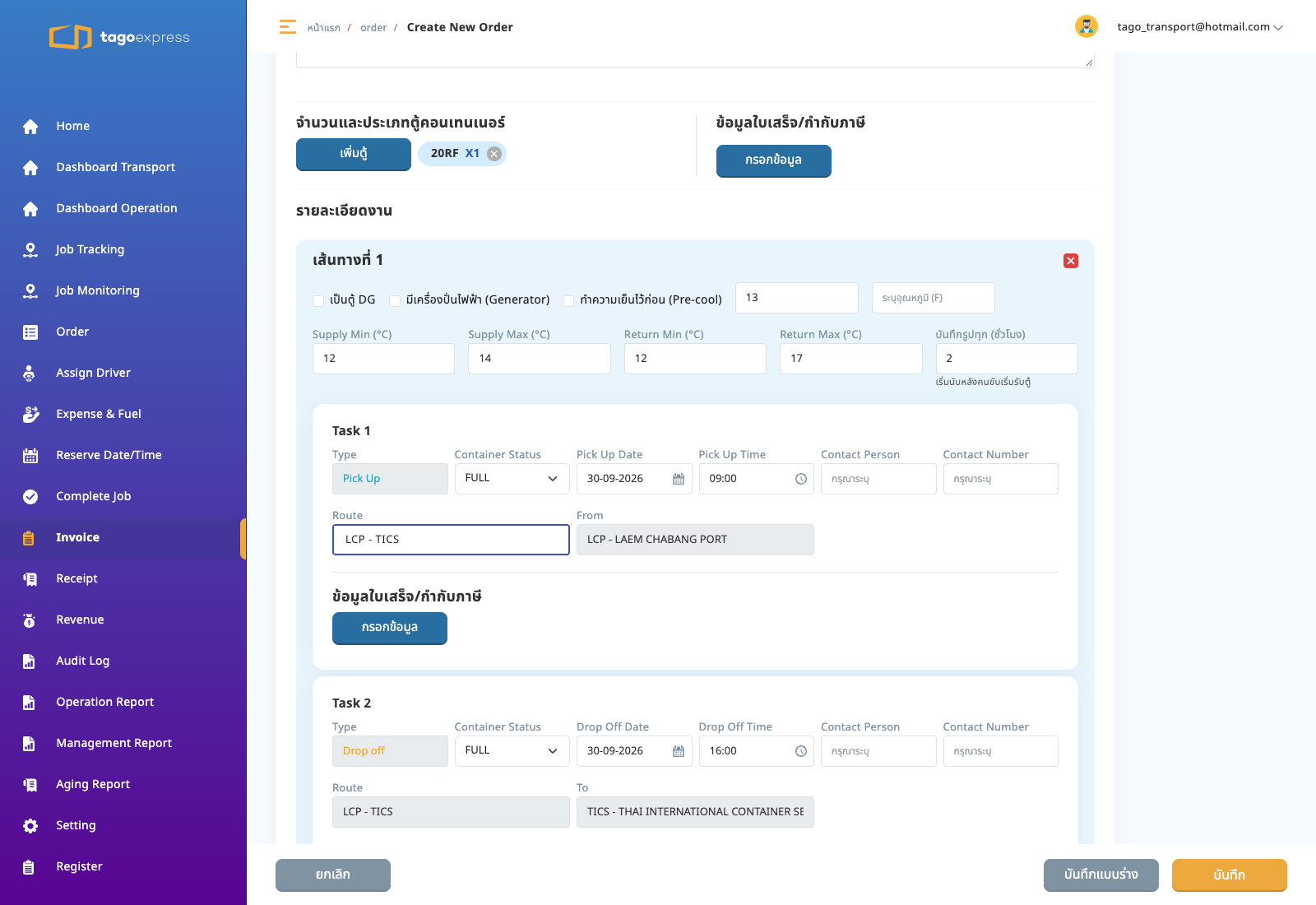1316x905 pixels.
Task: Open Drop Off Date calendar icon
Action: (x=678, y=751)
